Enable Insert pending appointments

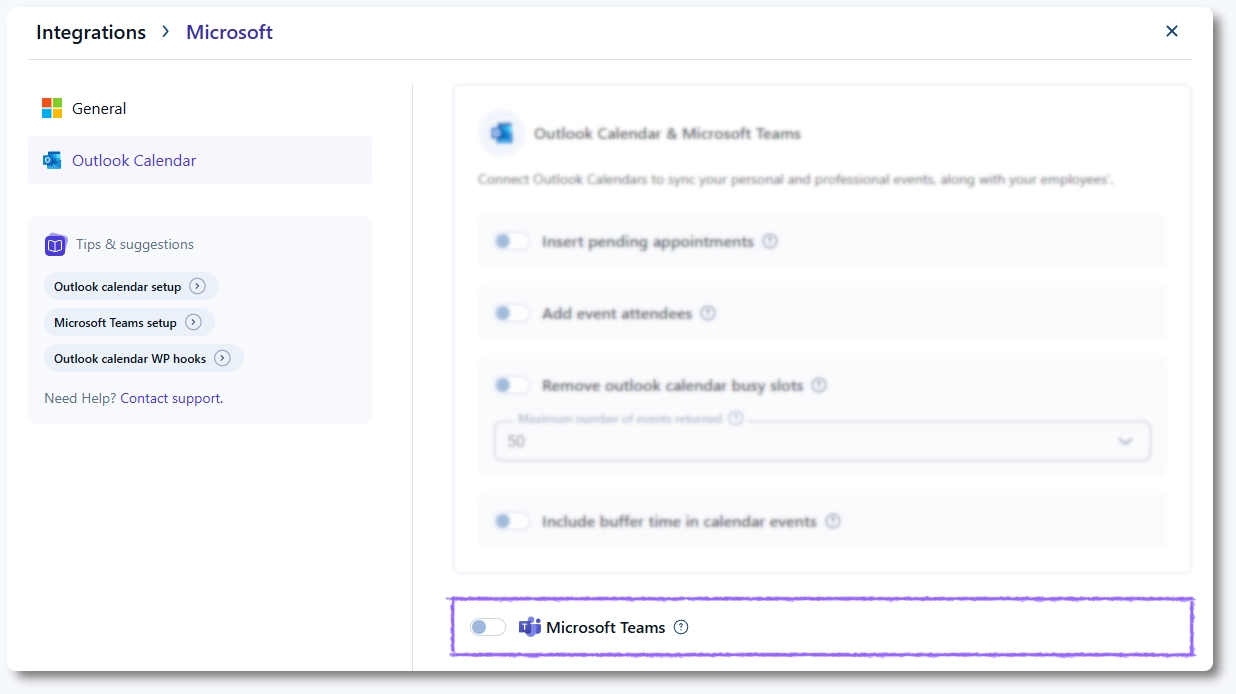(x=511, y=241)
